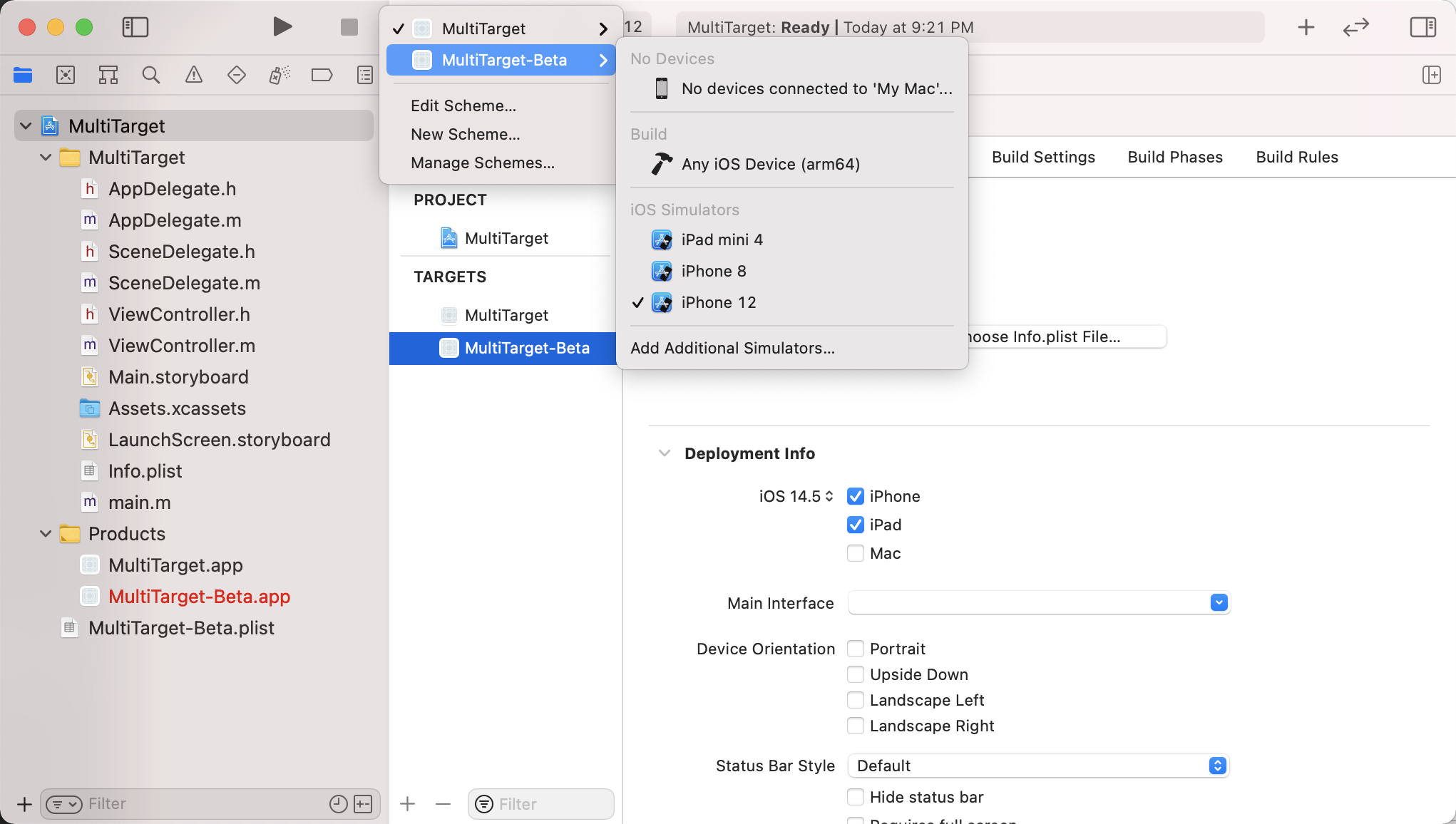
Task: Toggle the navigator sidebar icon
Action: coord(135,27)
